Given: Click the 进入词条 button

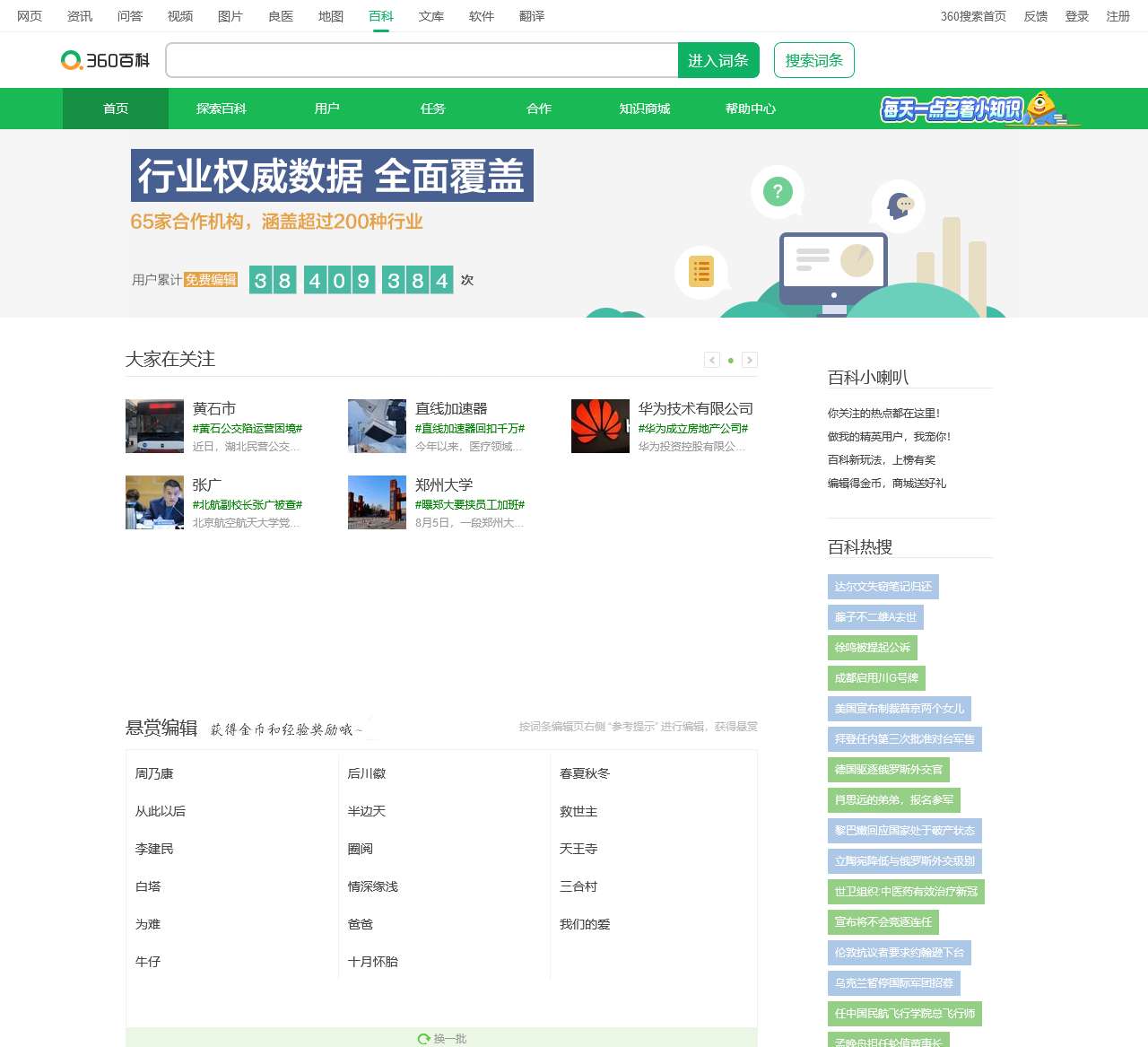Looking at the screenshot, I should 718,60.
